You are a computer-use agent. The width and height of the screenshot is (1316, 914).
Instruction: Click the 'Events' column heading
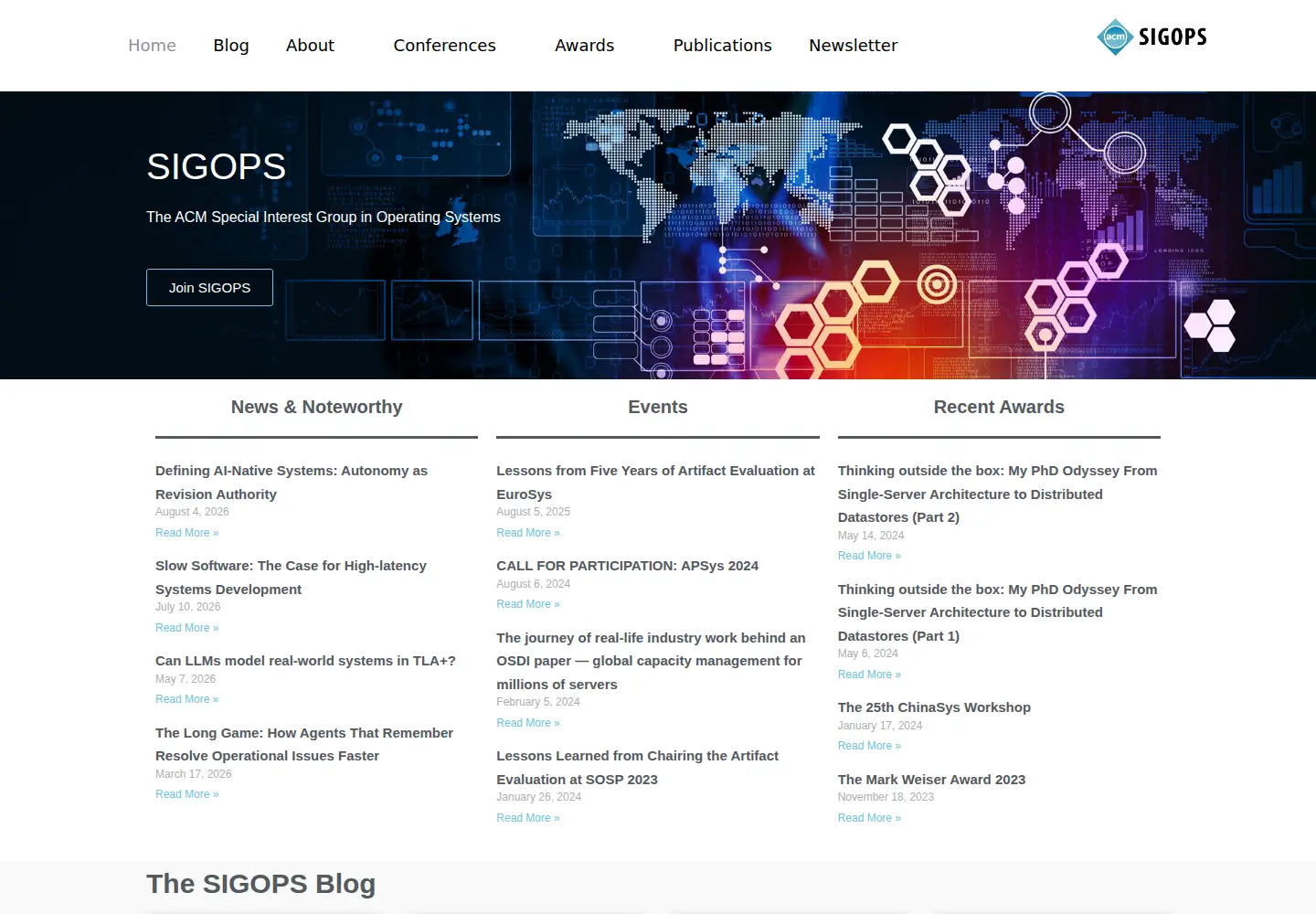pos(658,408)
